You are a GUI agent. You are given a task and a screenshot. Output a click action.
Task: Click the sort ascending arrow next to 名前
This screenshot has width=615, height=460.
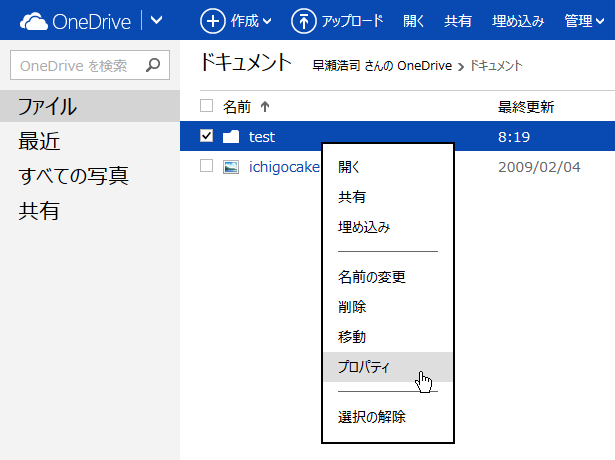[265, 107]
